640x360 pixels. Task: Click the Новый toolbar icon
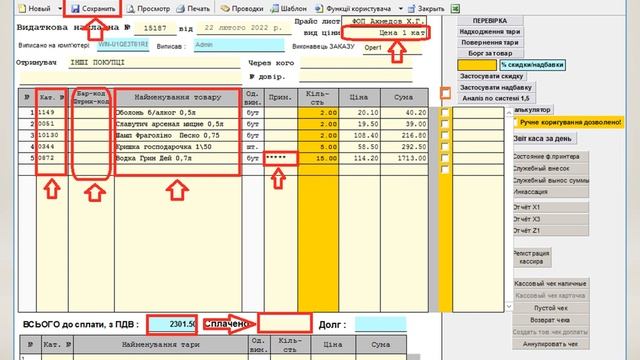pyautogui.click(x=22, y=8)
